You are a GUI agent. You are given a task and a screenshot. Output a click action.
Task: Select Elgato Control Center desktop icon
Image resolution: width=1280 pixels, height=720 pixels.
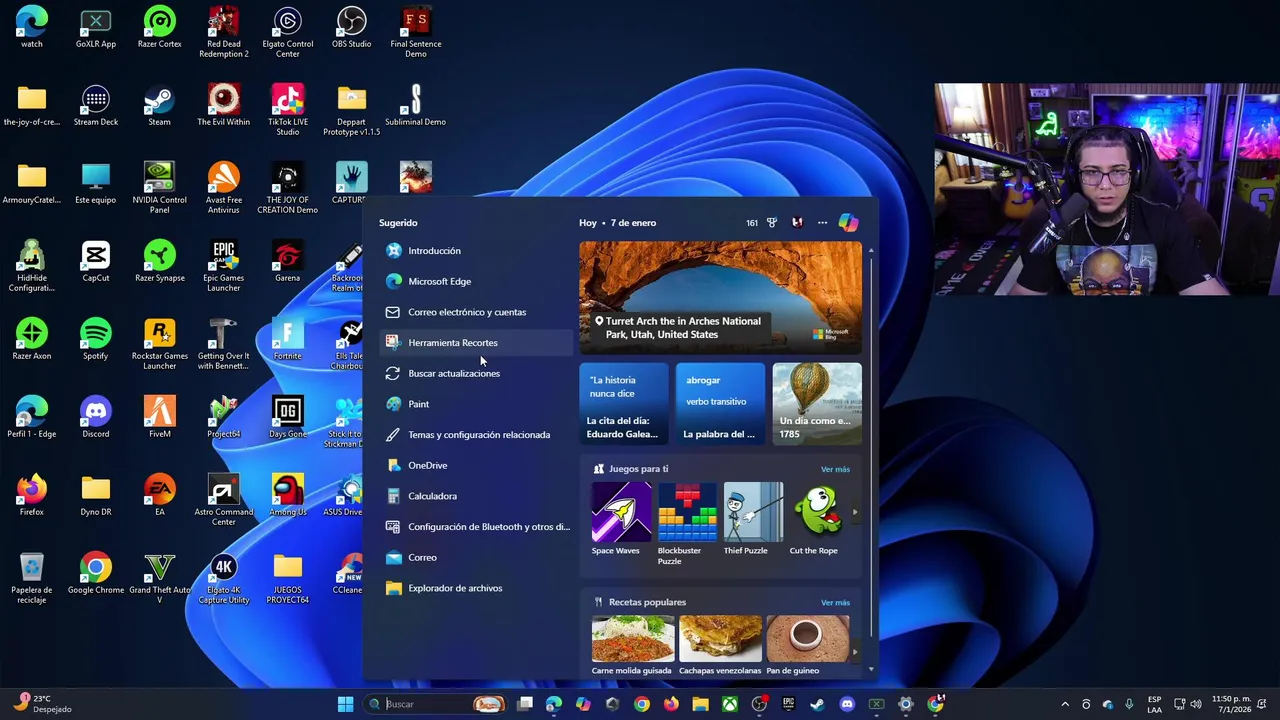287,33
